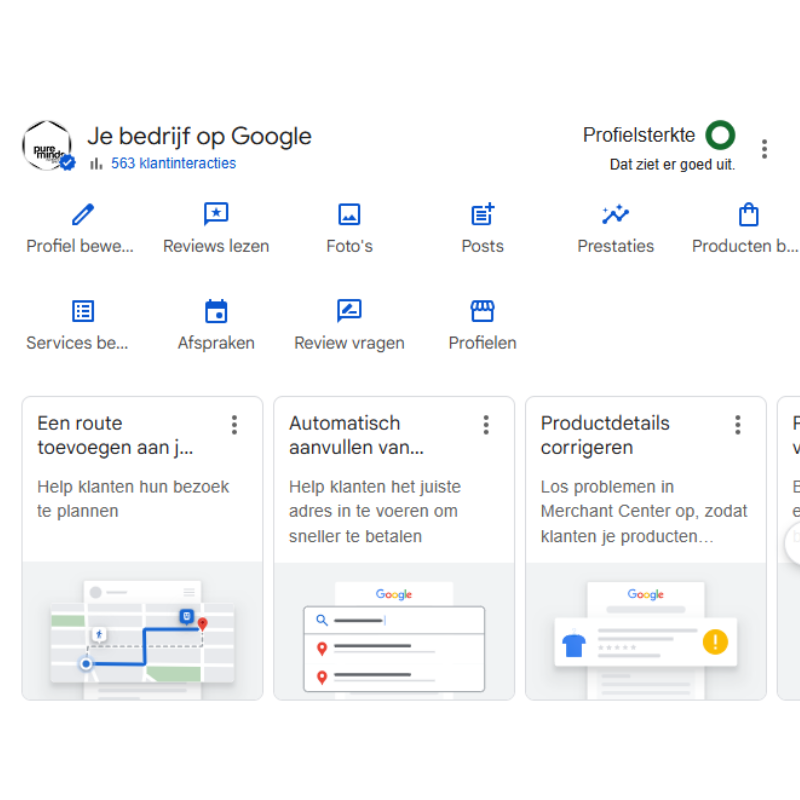Click the Posts icon
This screenshot has height=800, width=800.
coord(482,215)
